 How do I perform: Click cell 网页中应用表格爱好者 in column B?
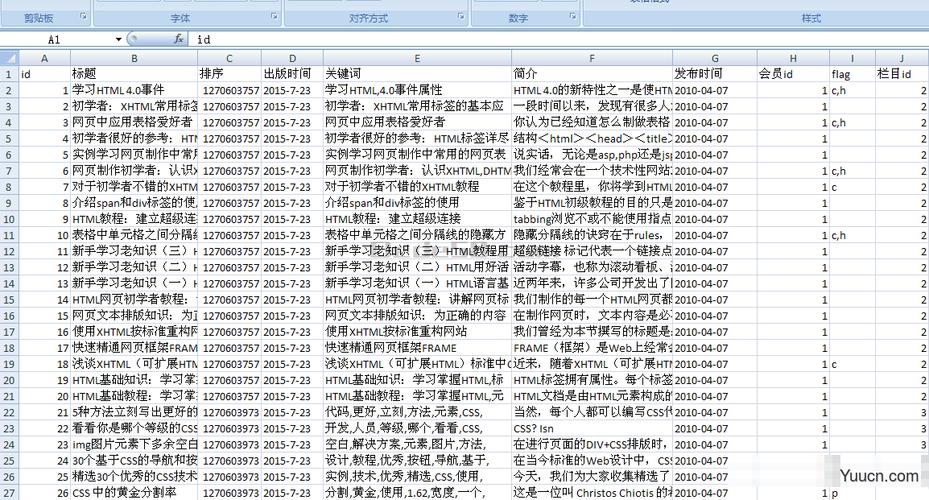134,123
